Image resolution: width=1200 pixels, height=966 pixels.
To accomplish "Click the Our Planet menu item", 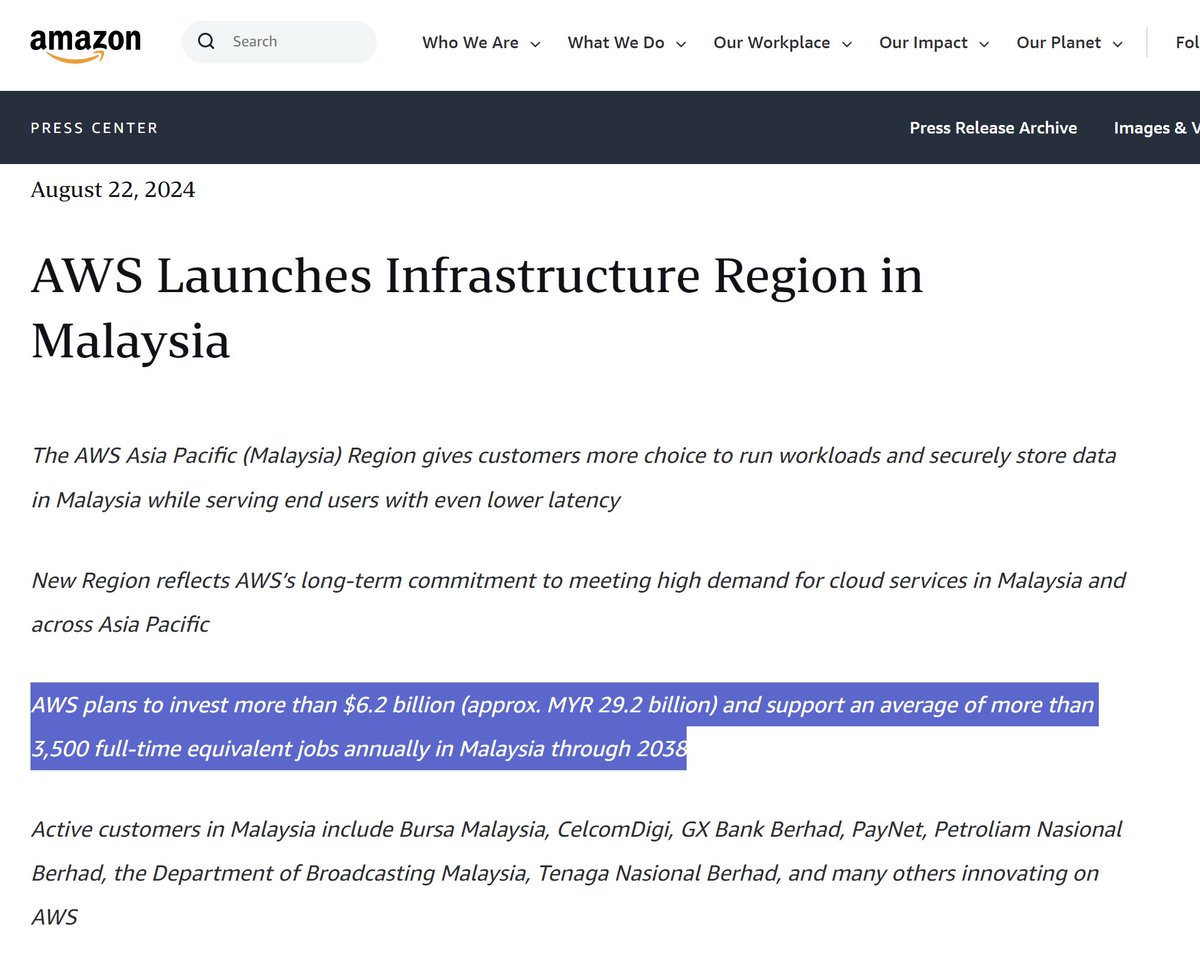I will point(1057,43).
